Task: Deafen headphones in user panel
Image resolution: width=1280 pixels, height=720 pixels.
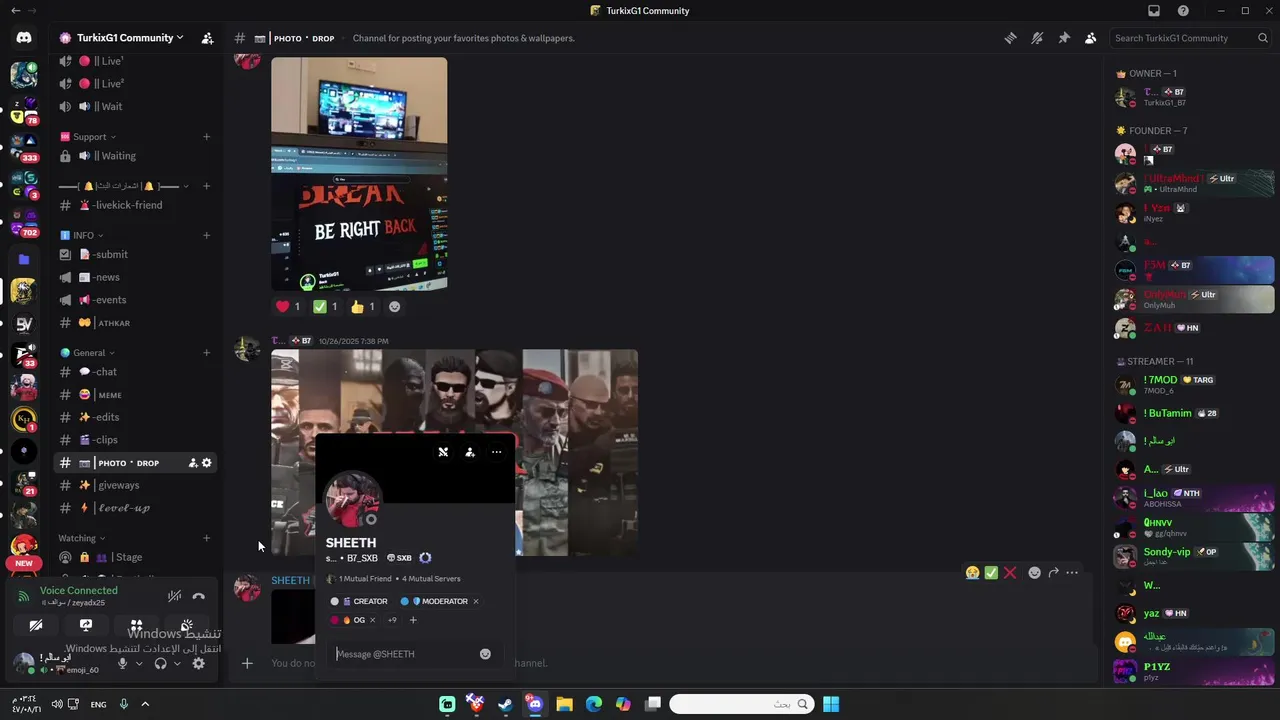Action: point(160,663)
